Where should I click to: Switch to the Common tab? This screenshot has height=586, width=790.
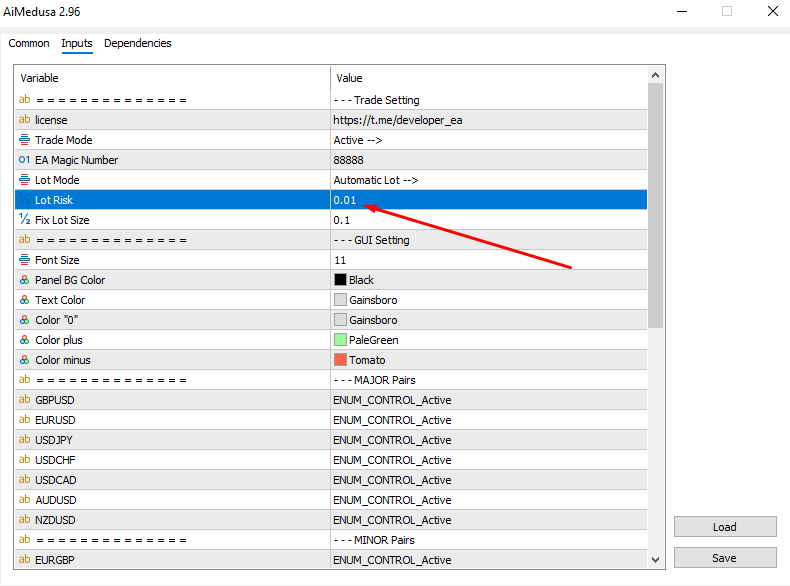(x=29, y=43)
